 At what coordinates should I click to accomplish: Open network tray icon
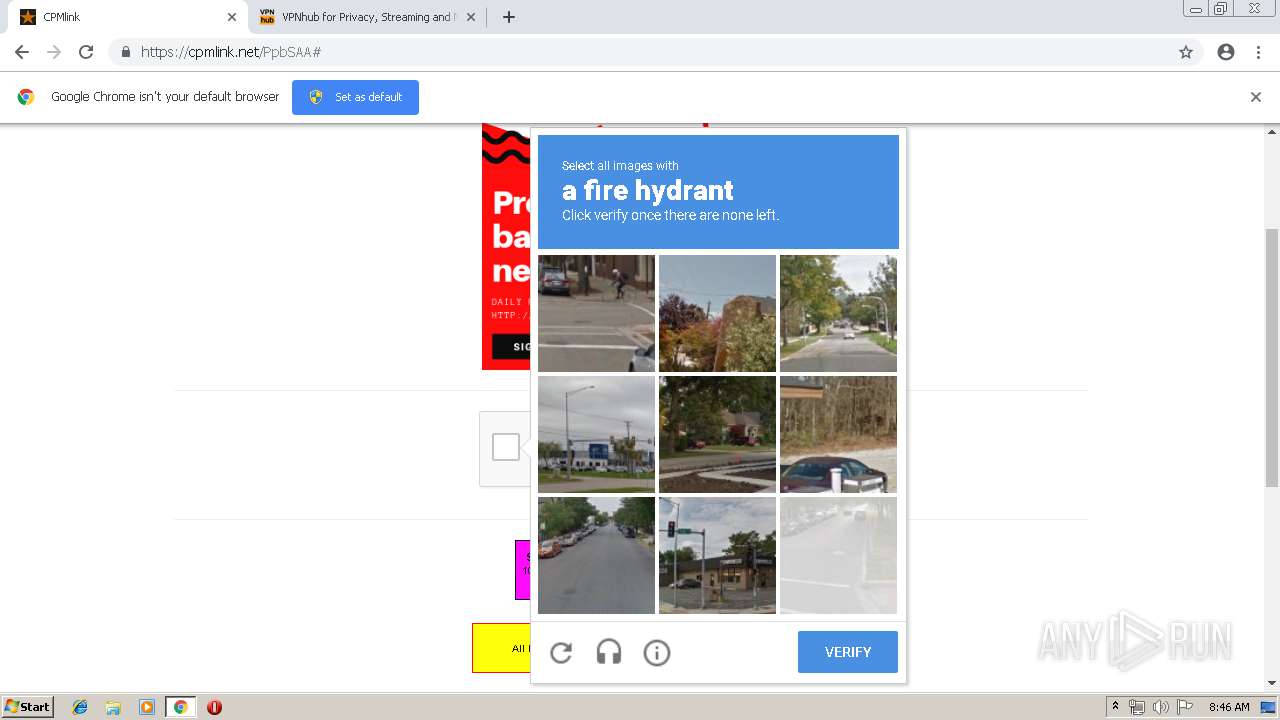(x=1137, y=707)
